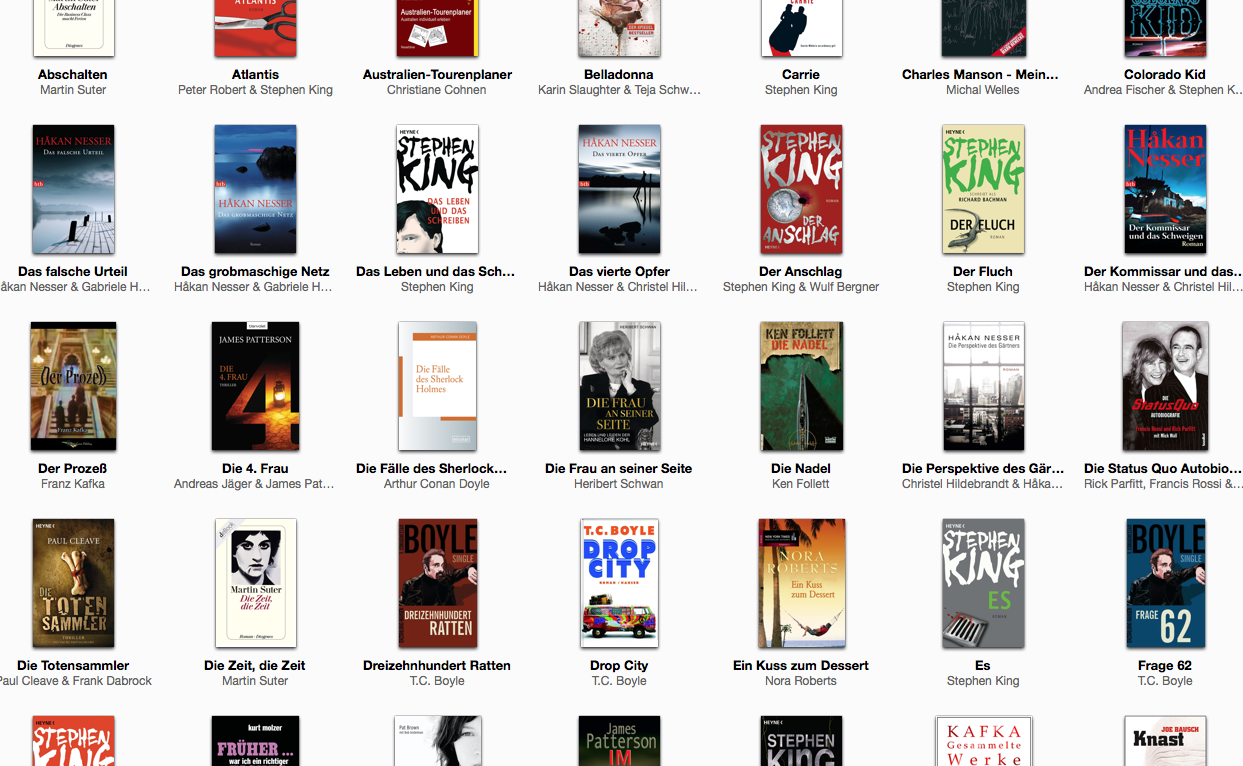1243x766 pixels.
Task: Open the Die Nadel book cover
Action: 801,386
